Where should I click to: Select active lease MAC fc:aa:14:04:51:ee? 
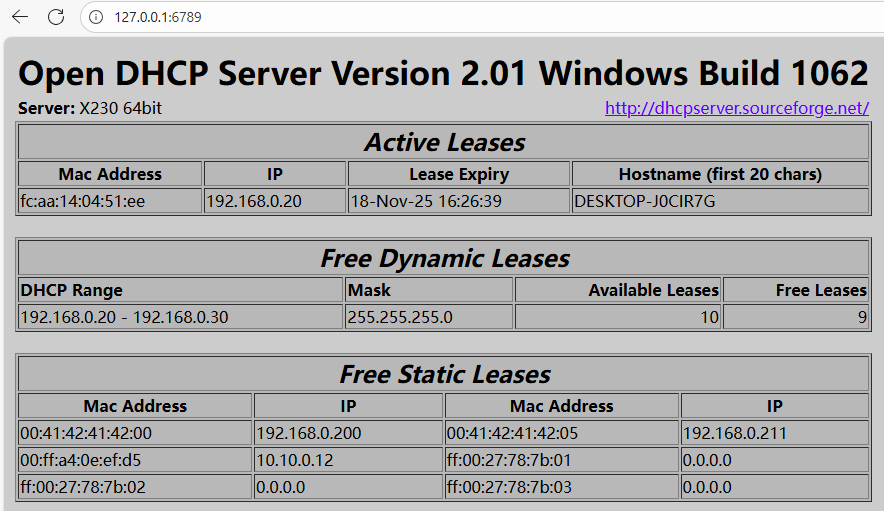pos(83,201)
